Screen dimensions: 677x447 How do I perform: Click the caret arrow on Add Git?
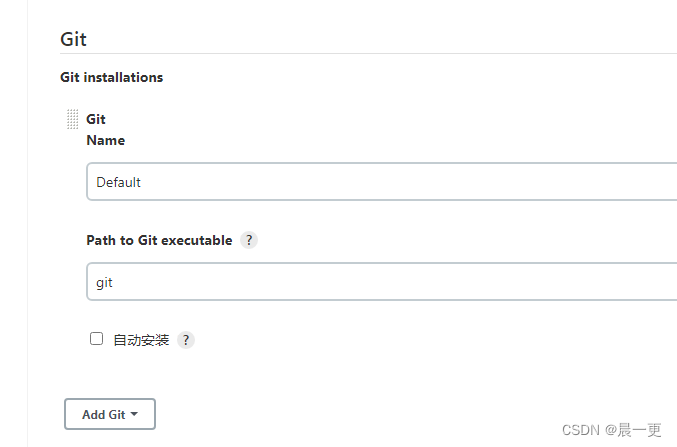(134, 414)
